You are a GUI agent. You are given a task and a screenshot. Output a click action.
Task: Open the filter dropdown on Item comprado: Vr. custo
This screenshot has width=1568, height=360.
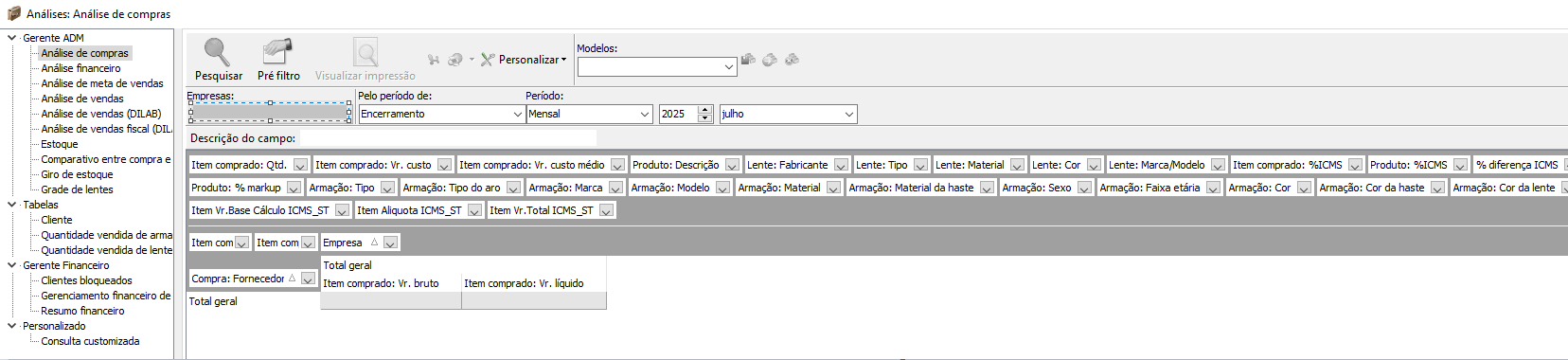[444, 165]
